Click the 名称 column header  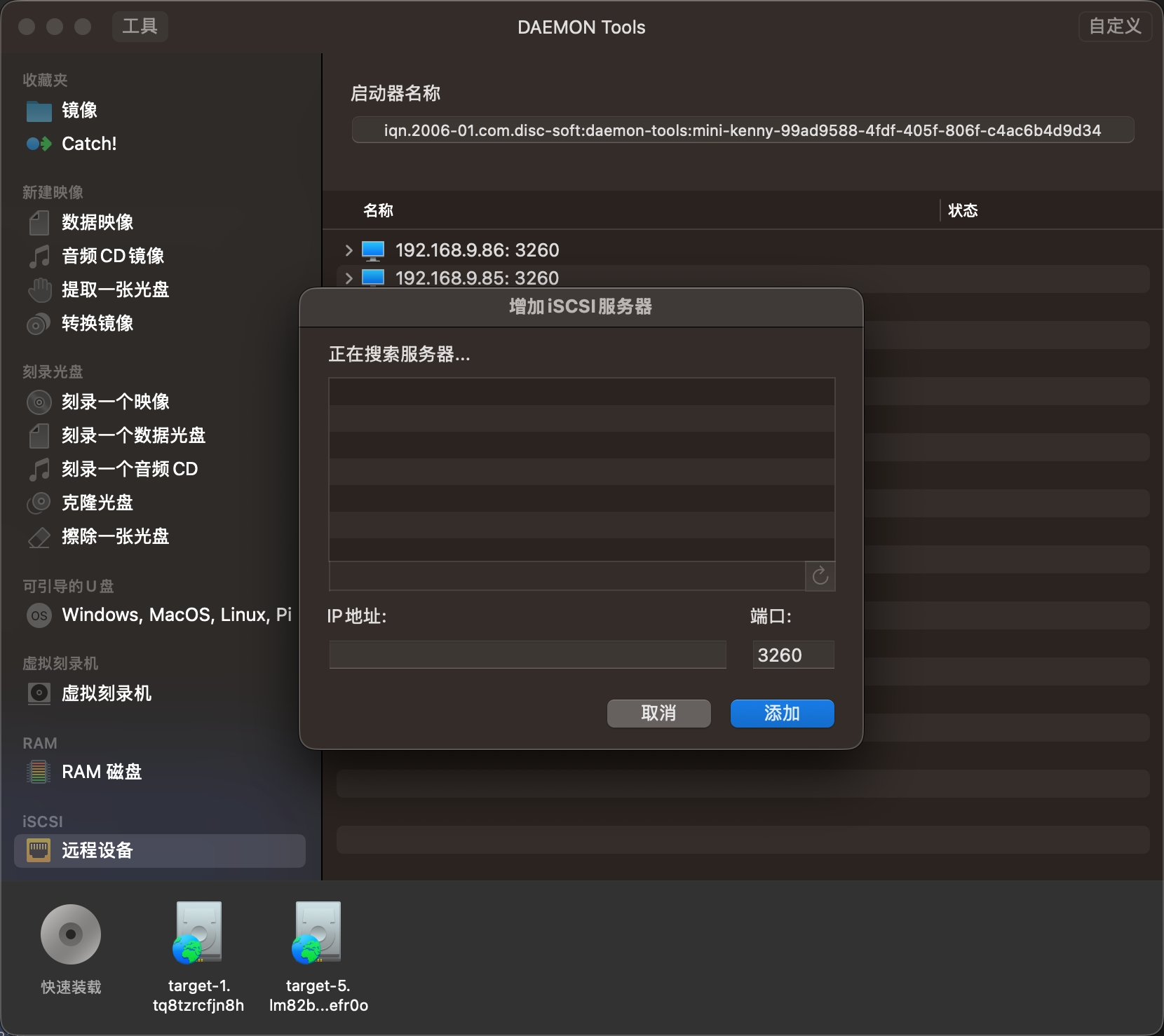point(379,210)
